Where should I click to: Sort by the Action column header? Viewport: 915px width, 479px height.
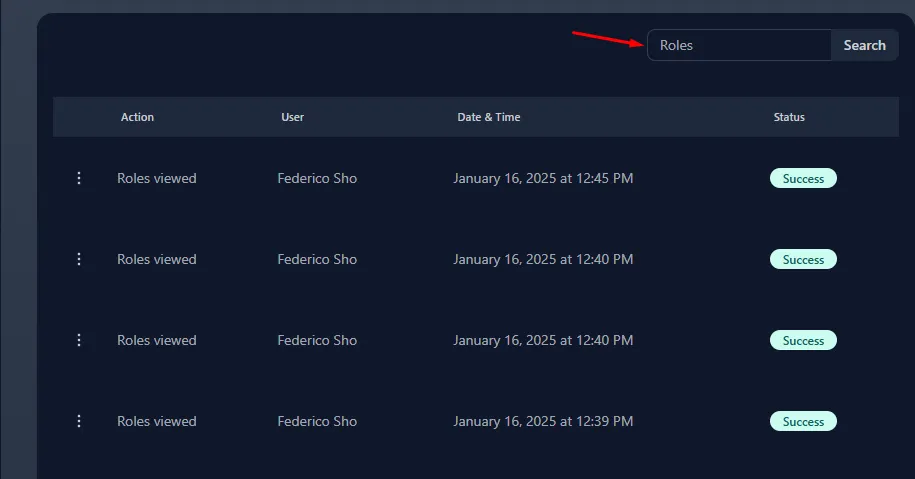tap(137, 117)
